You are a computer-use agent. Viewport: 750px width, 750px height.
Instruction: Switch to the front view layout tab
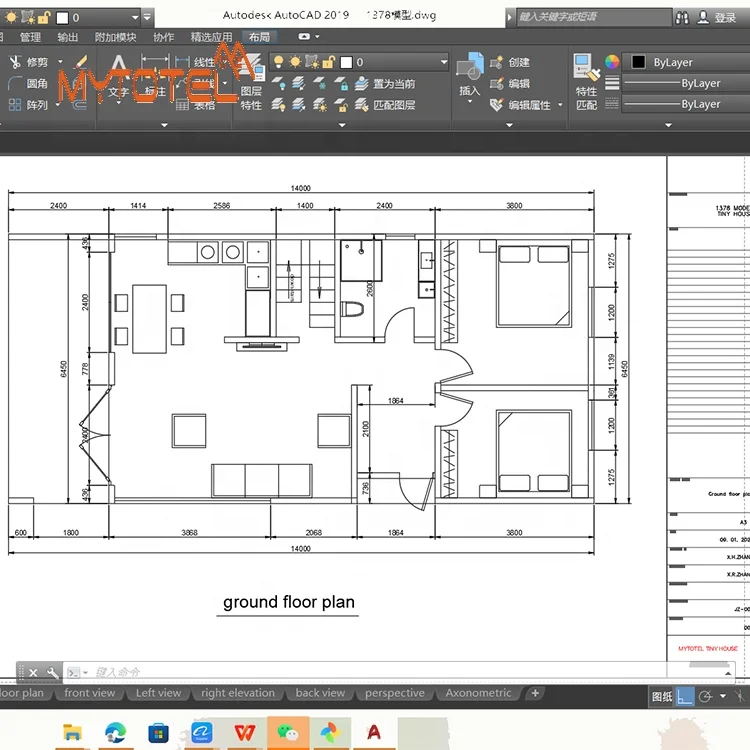pos(90,693)
